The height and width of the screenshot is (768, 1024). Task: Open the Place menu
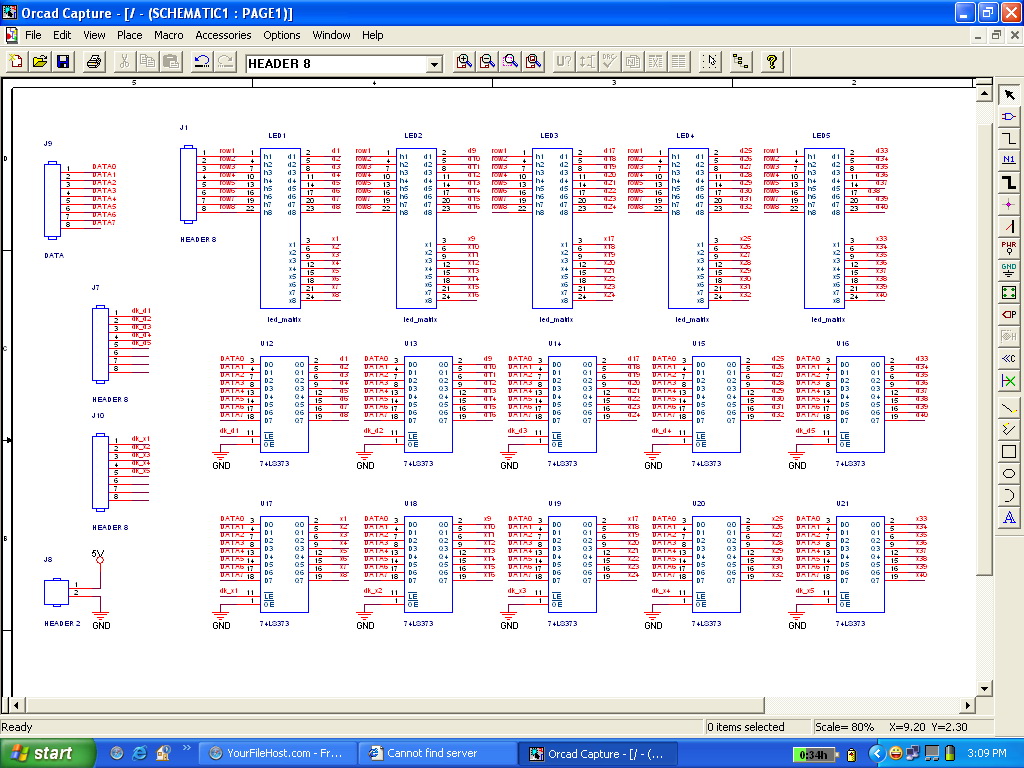pyautogui.click(x=130, y=35)
